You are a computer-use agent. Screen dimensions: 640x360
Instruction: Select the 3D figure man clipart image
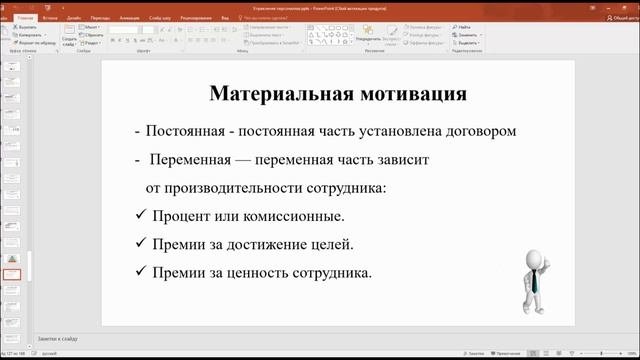[x=536, y=282]
